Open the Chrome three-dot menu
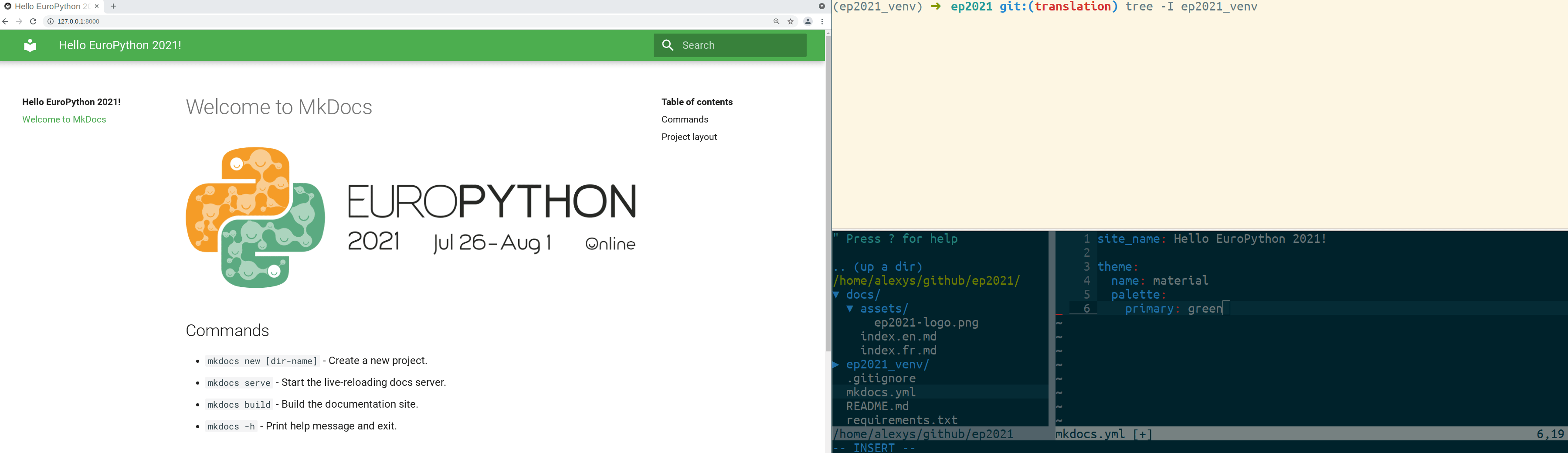The height and width of the screenshot is (453, 1568). (x=822, y=20)
